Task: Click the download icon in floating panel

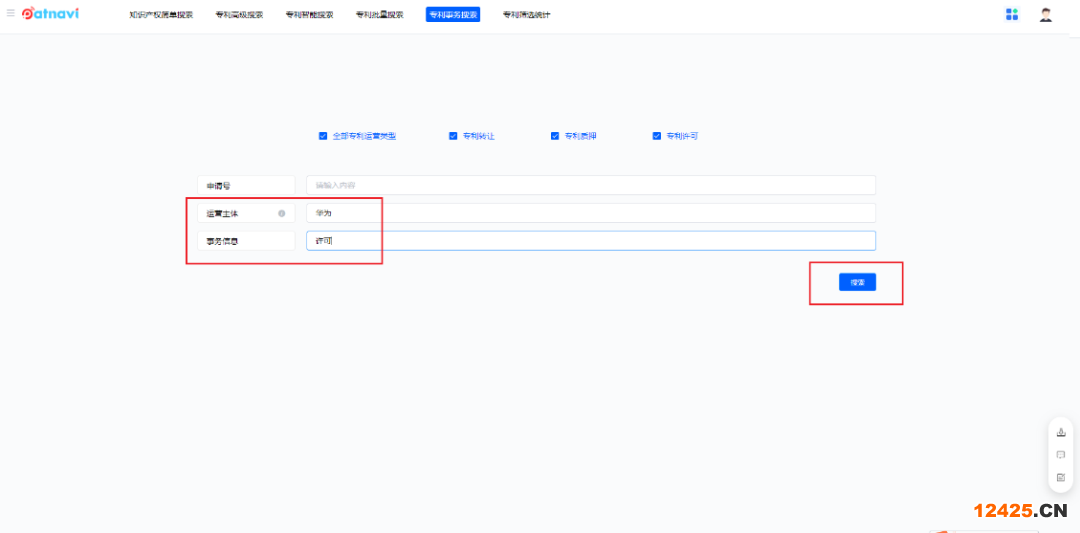Action: 1061,432
